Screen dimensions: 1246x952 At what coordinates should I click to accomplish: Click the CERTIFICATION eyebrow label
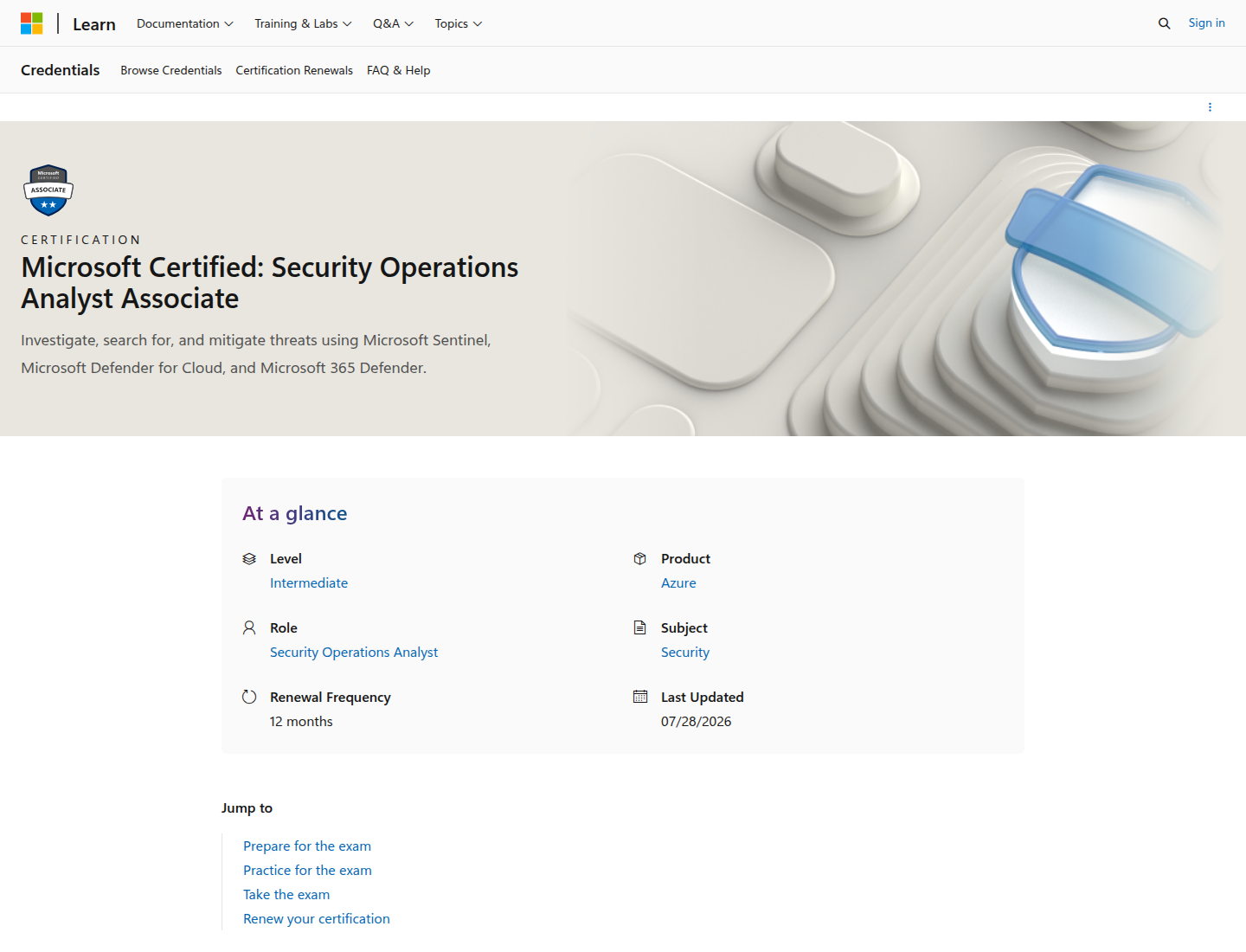[x=80, y=240]
